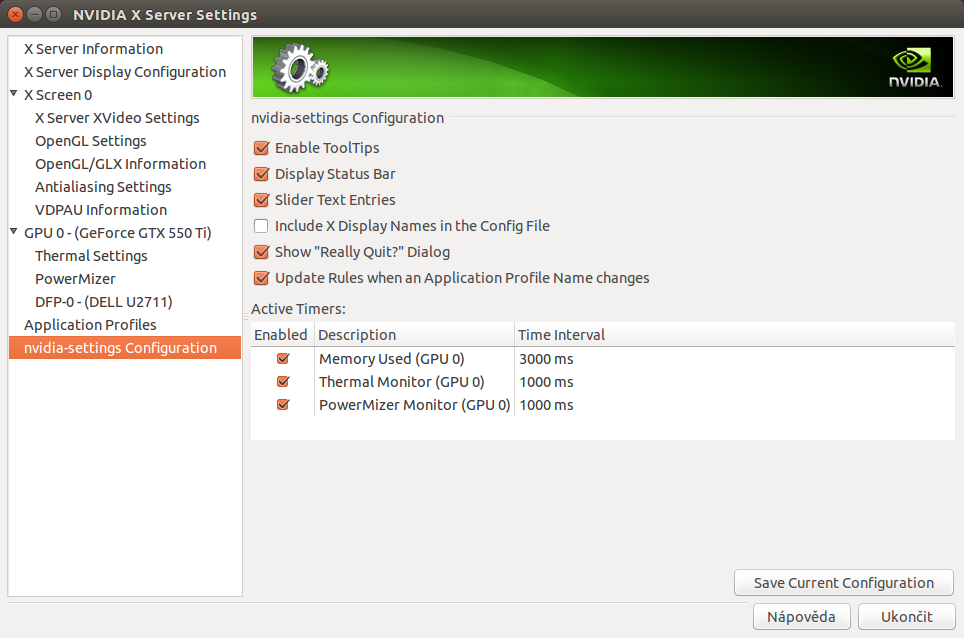Open help with Nápověda button
This screenshot has height=638, width=964.
pos(801,616)
